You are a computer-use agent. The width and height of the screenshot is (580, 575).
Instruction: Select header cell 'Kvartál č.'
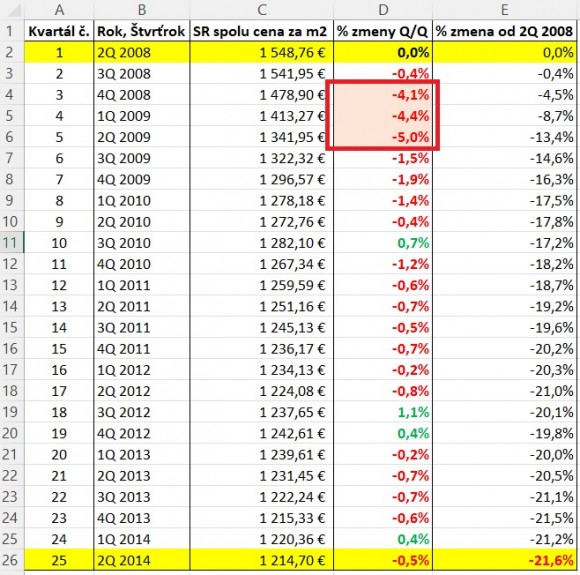coord(59,31)
